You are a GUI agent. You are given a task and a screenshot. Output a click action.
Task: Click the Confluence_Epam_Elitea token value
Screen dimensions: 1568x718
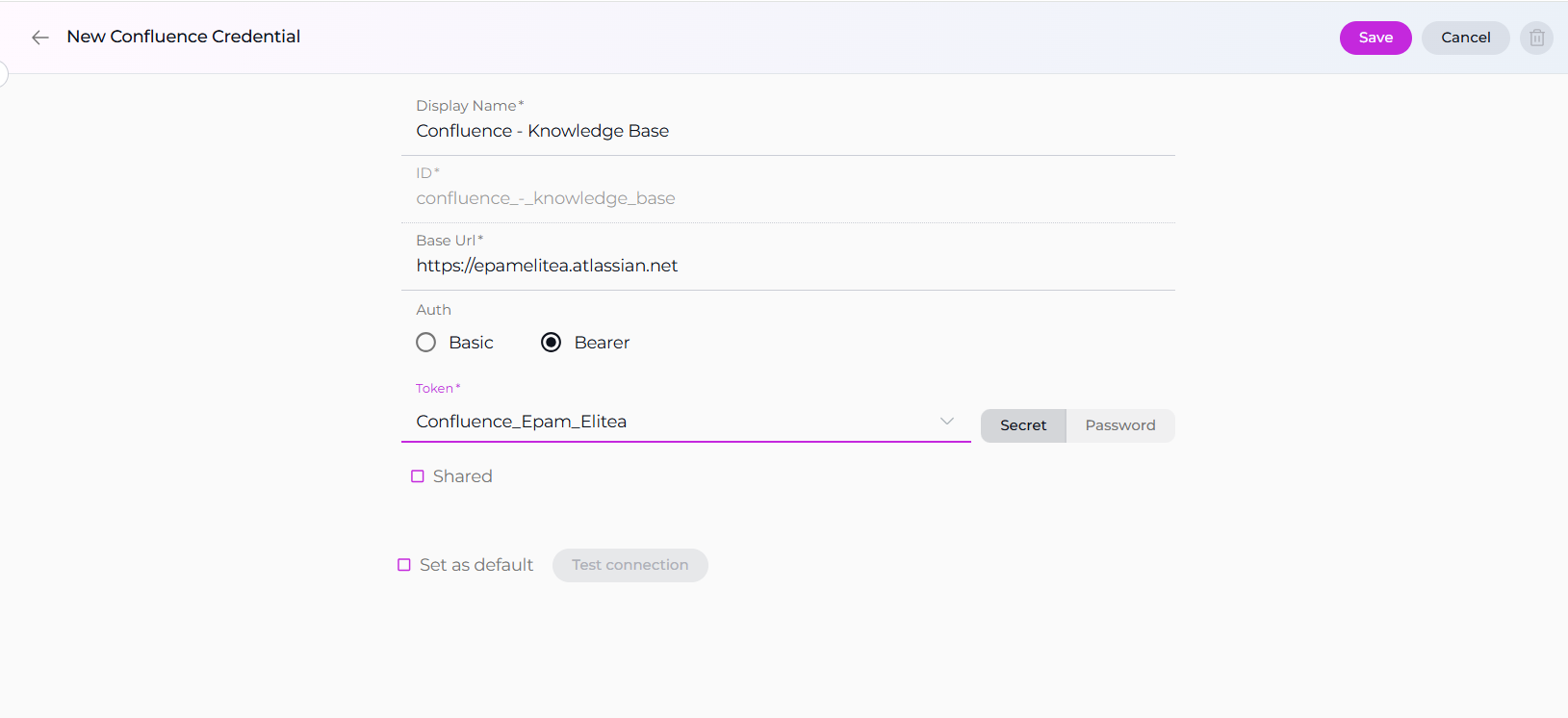521,422
